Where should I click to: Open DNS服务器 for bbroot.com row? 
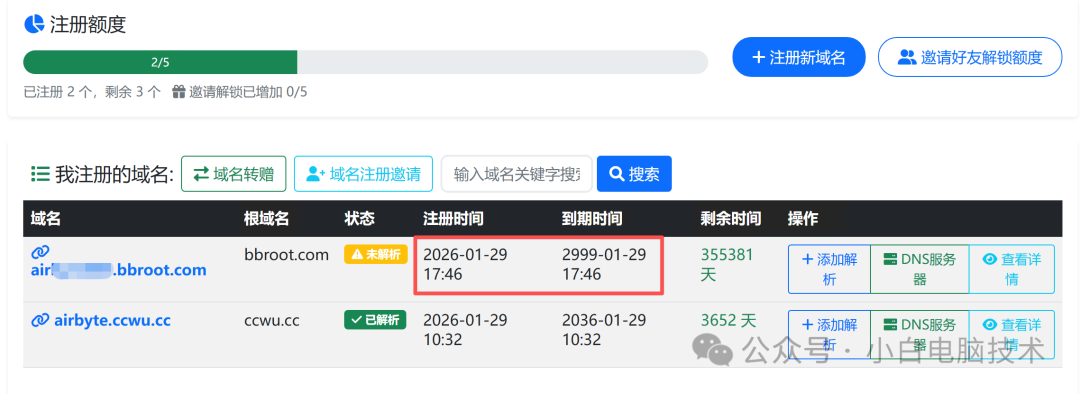click(x=920, y=269)
